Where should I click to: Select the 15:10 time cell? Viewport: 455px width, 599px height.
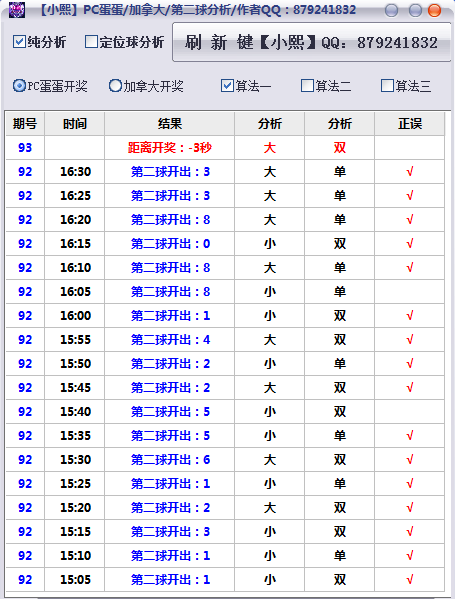(75, 555)
